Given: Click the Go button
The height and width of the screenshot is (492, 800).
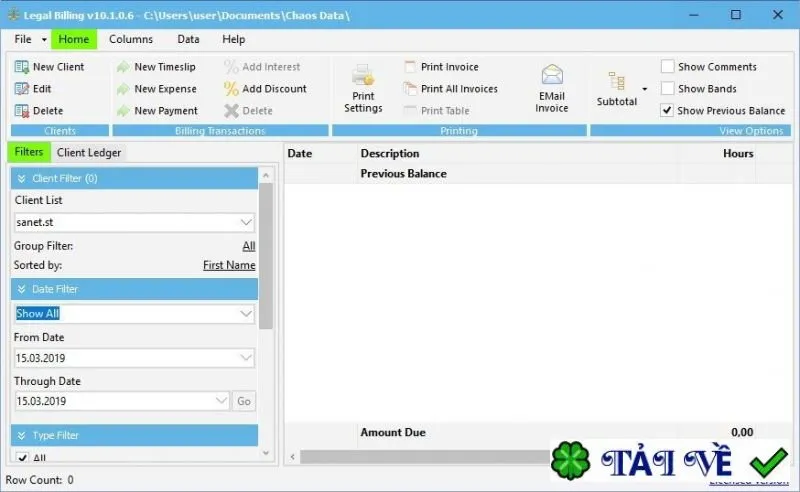Looking at the screenshot, I should click(244, 401).
